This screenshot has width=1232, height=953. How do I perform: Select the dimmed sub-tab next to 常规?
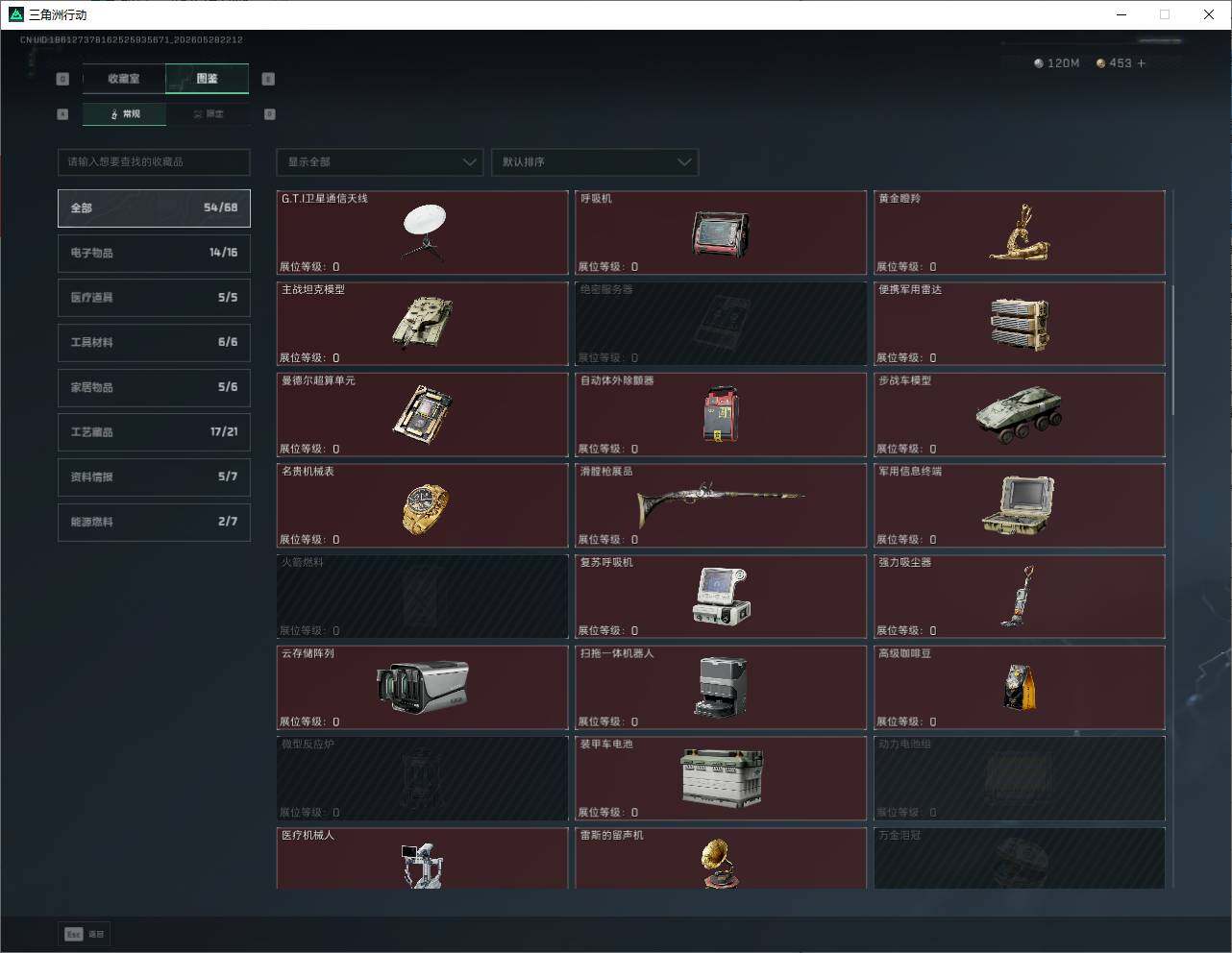pyautogui.click(x=209, y=114)
